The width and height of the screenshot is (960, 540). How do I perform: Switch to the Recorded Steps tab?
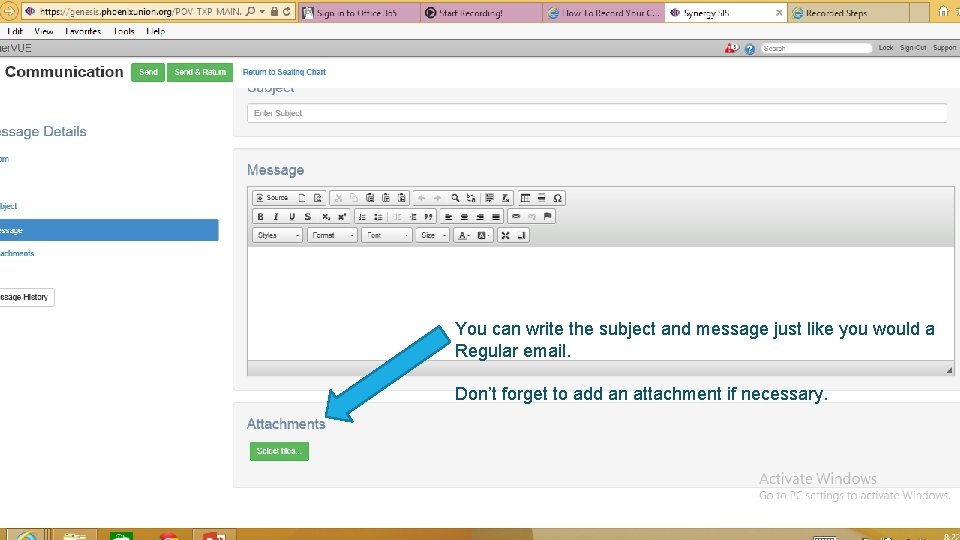(x=849, y=13)
